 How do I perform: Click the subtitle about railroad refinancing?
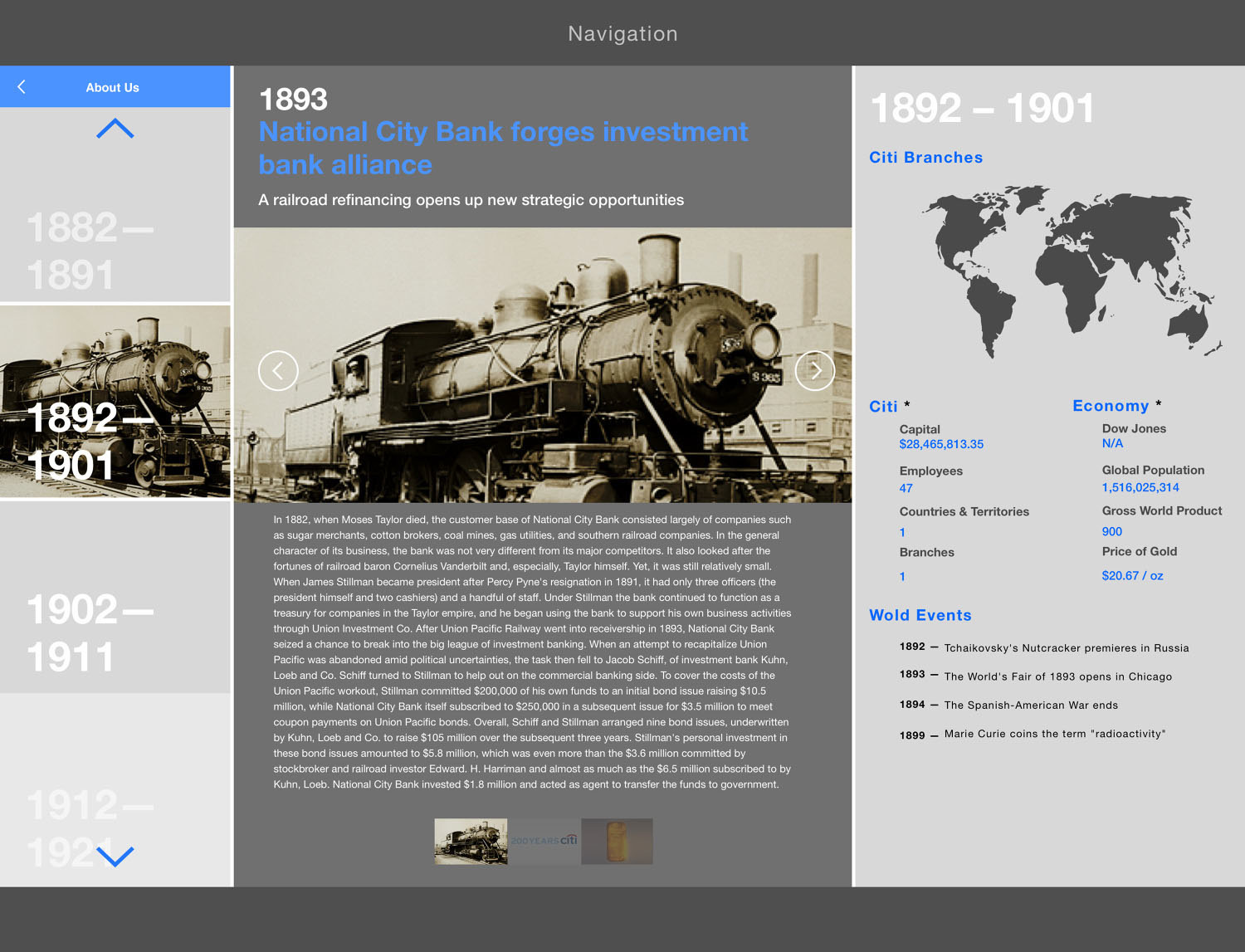click(471, 200)
